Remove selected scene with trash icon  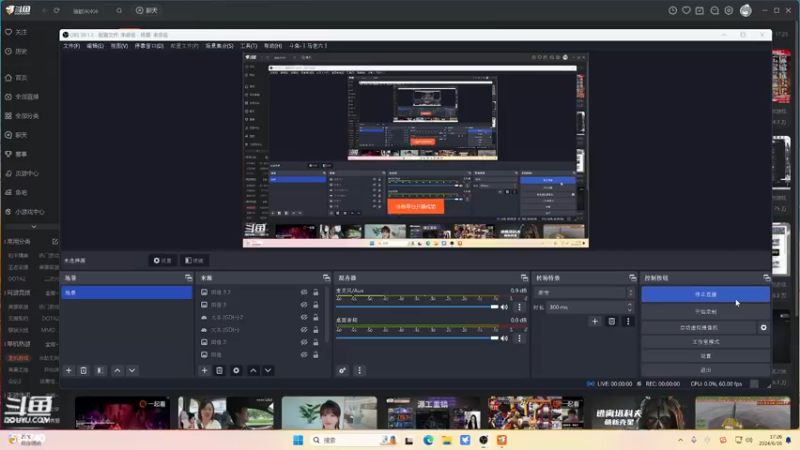point(84,370)
